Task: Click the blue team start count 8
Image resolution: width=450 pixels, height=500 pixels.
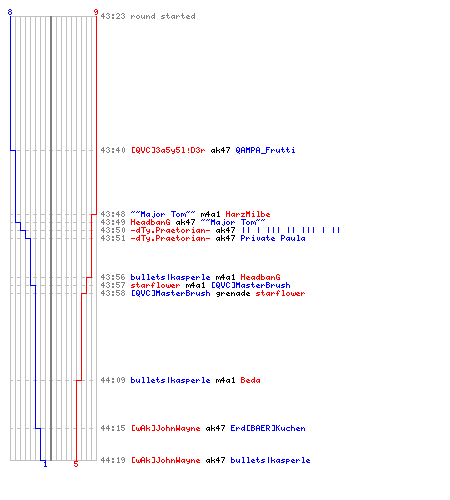Action: coord(10,12)
